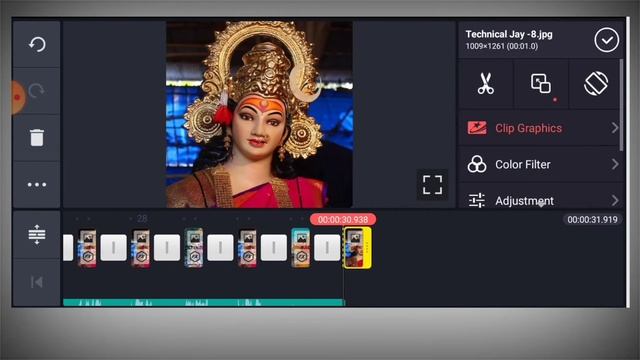Select the Color Filter circles icon

(x=477, y=164)
